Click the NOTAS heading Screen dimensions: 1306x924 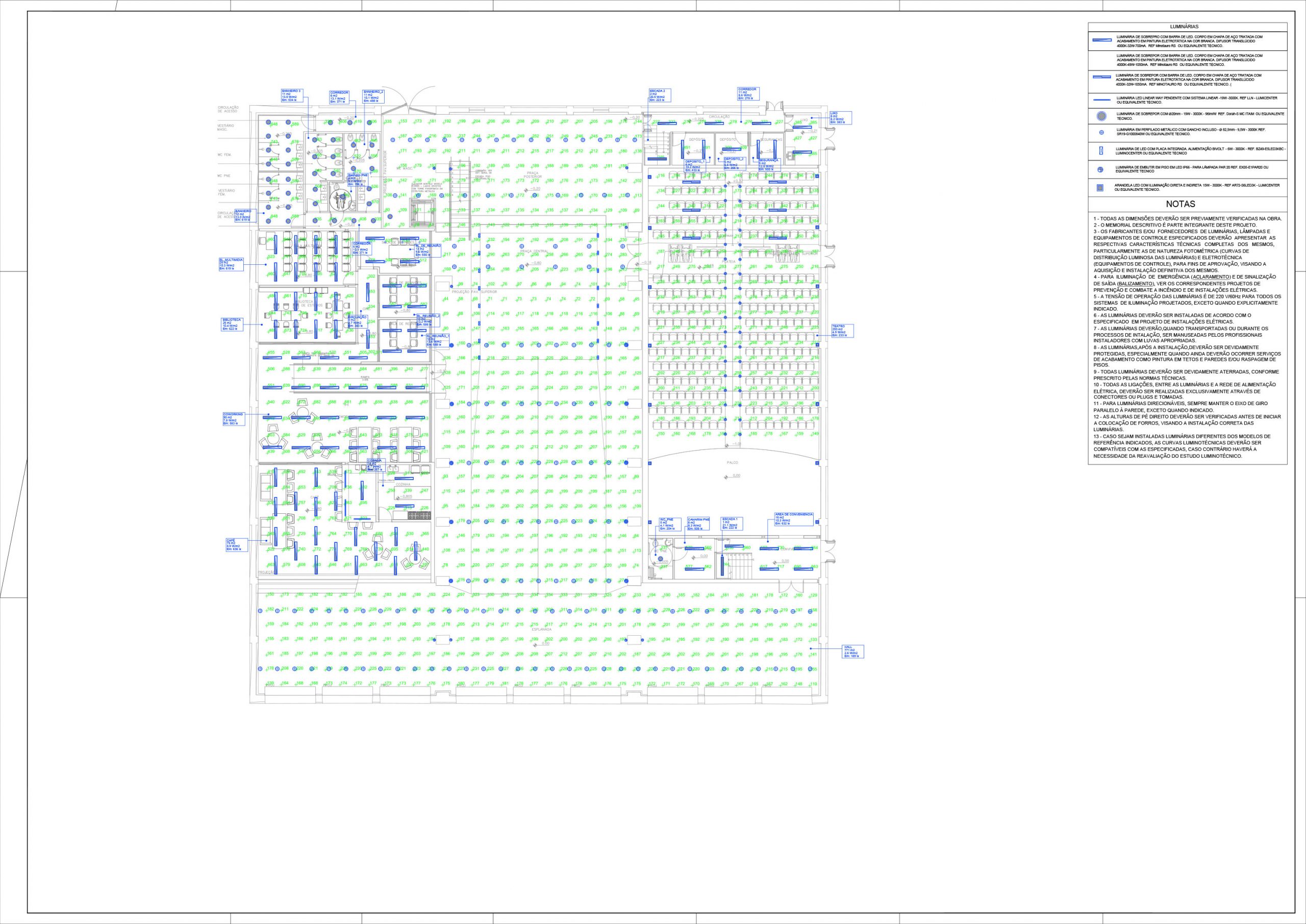coord(1181,204)
